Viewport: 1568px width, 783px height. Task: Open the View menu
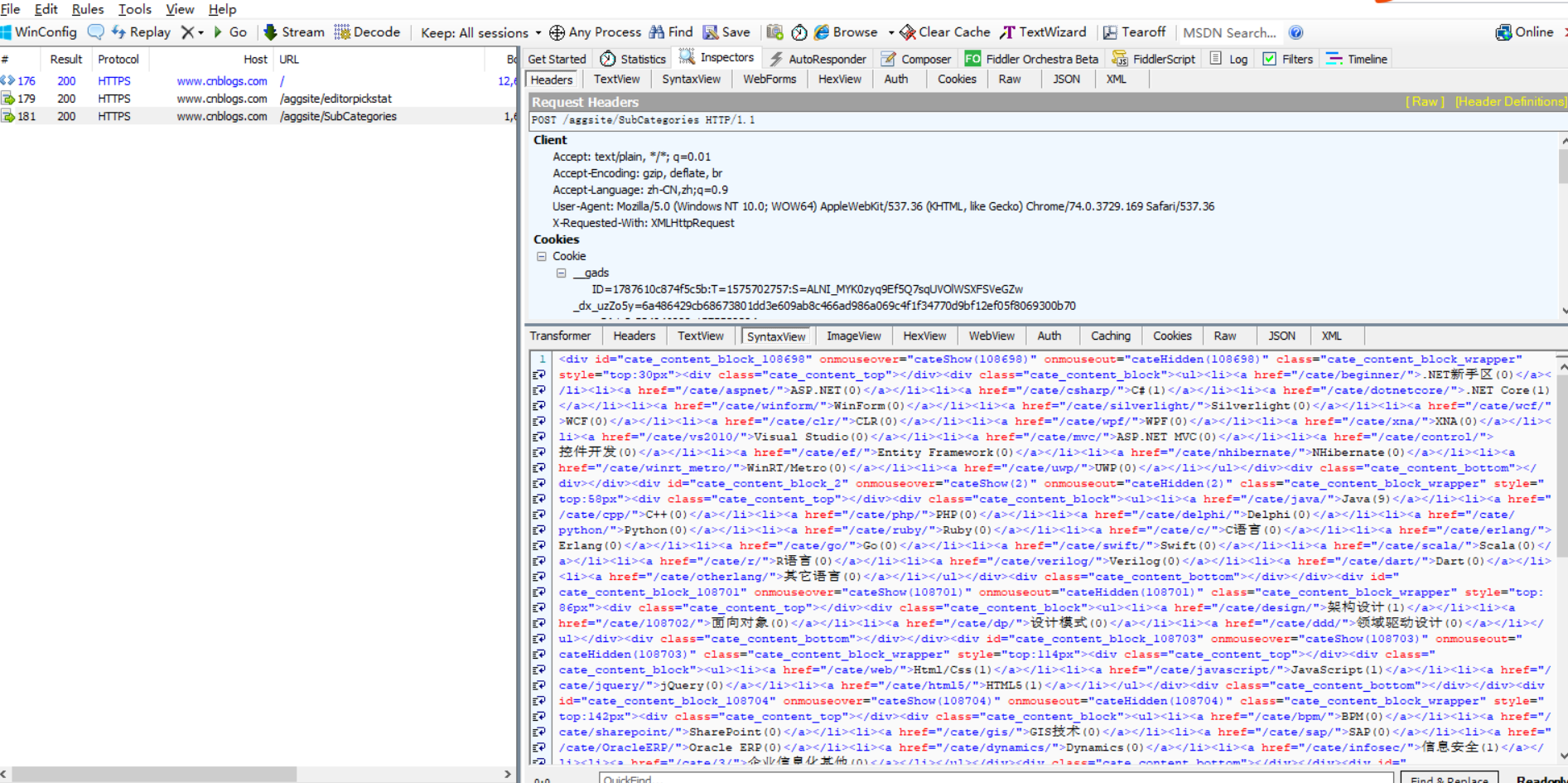180,9
